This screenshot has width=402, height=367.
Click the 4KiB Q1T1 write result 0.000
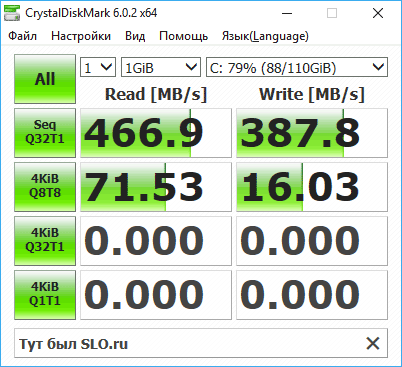312,295
